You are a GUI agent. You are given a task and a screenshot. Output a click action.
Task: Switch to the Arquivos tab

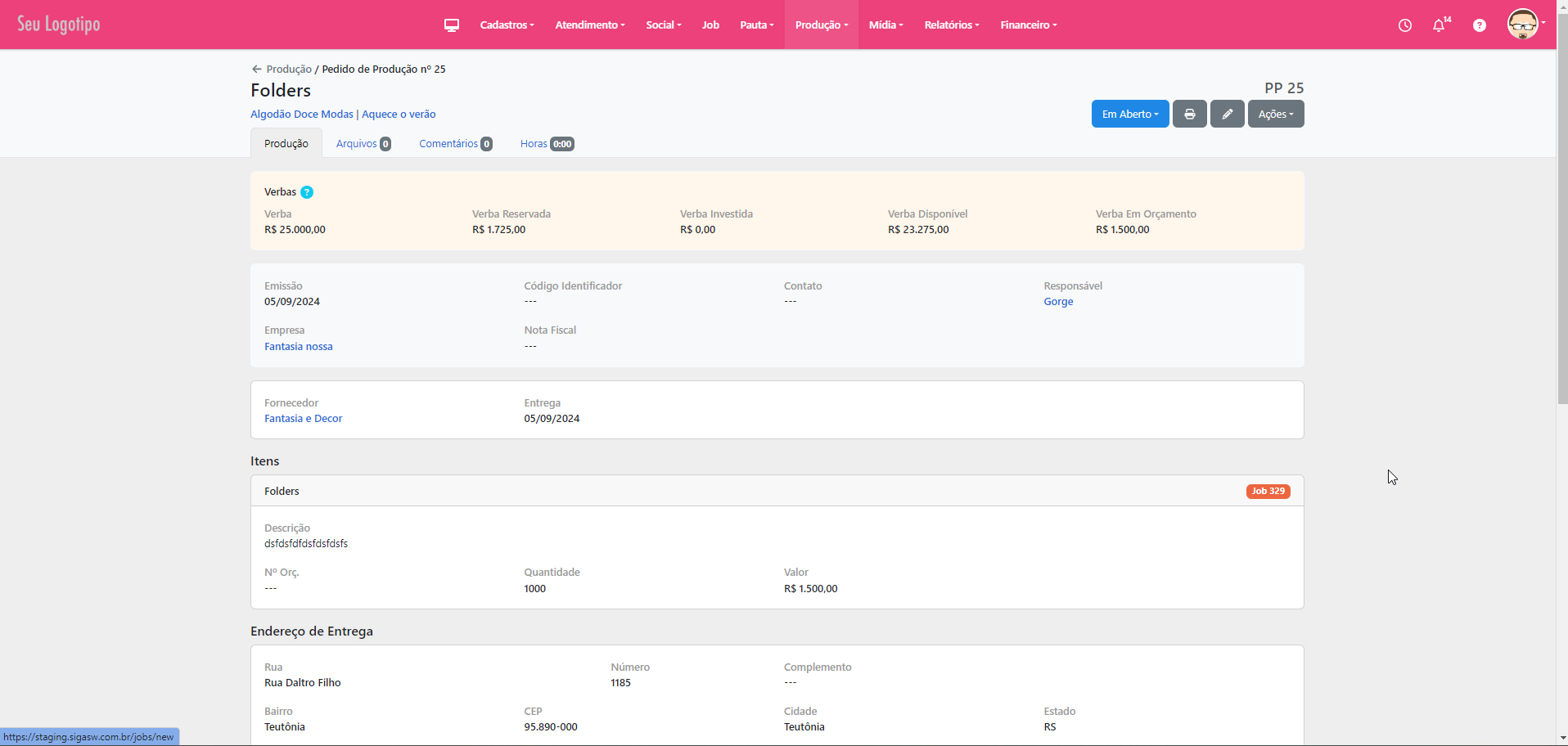(x=363, y=144)
